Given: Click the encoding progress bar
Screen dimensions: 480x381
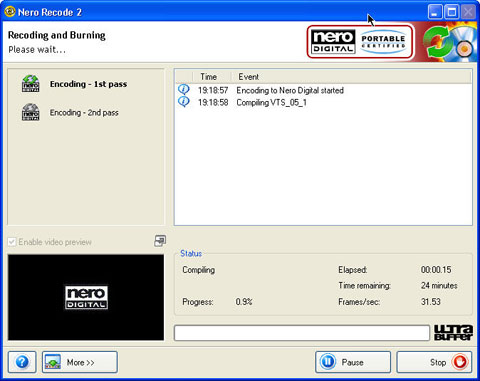Looking at the screenshot, I should tap(302, 333).
